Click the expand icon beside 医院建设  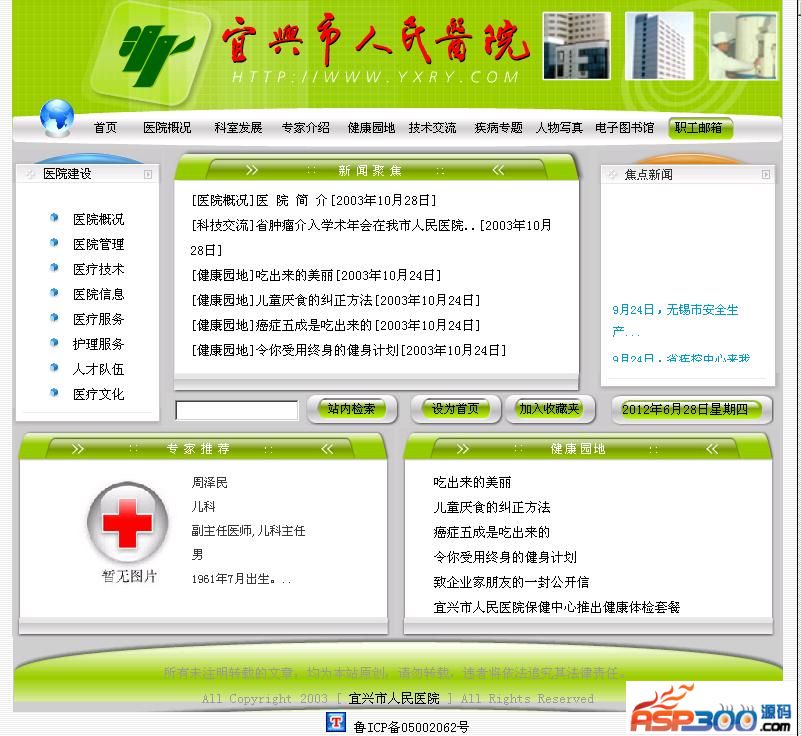pos(148,174)
